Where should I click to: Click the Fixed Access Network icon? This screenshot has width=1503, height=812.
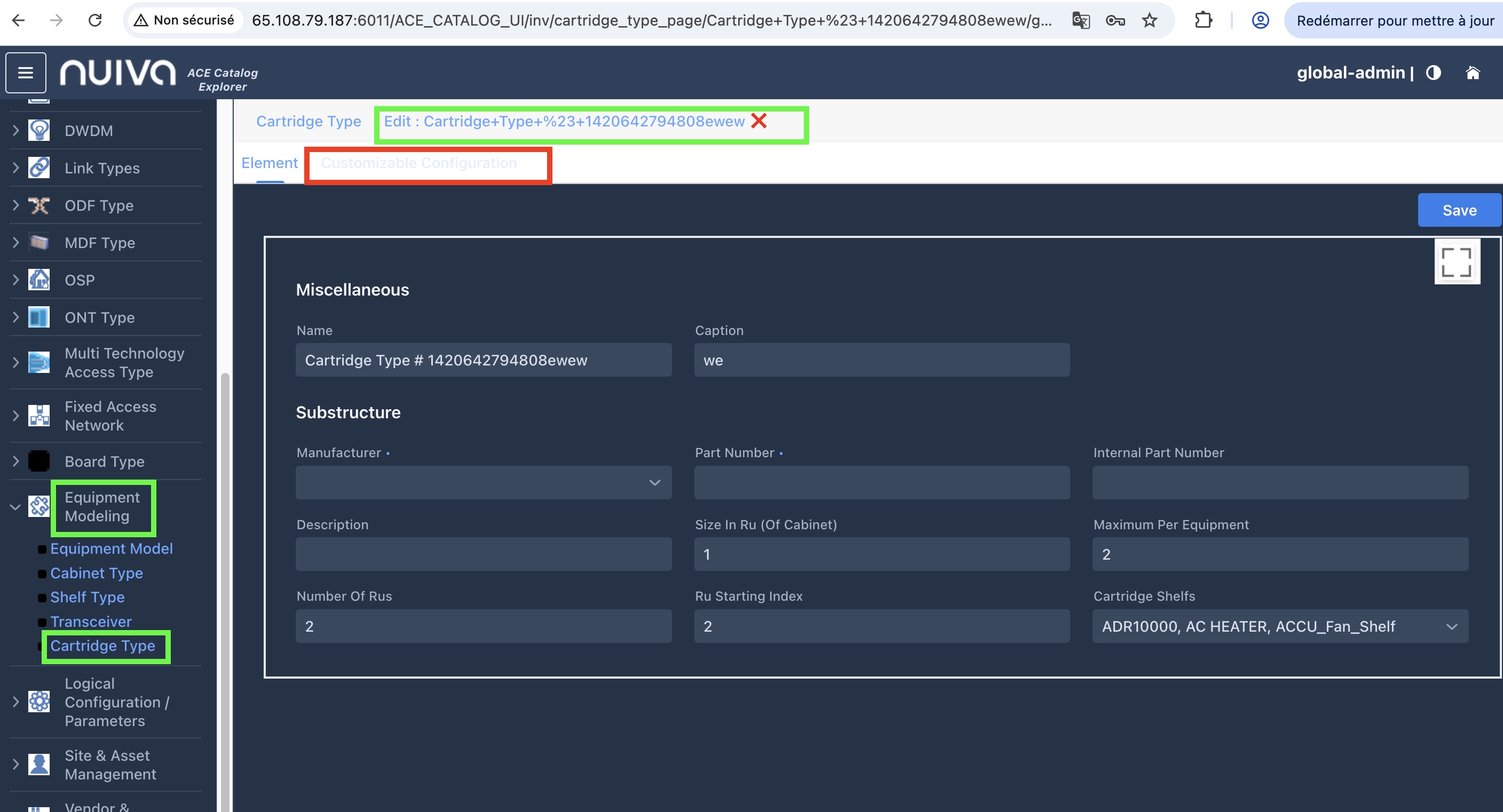[39, 415]
